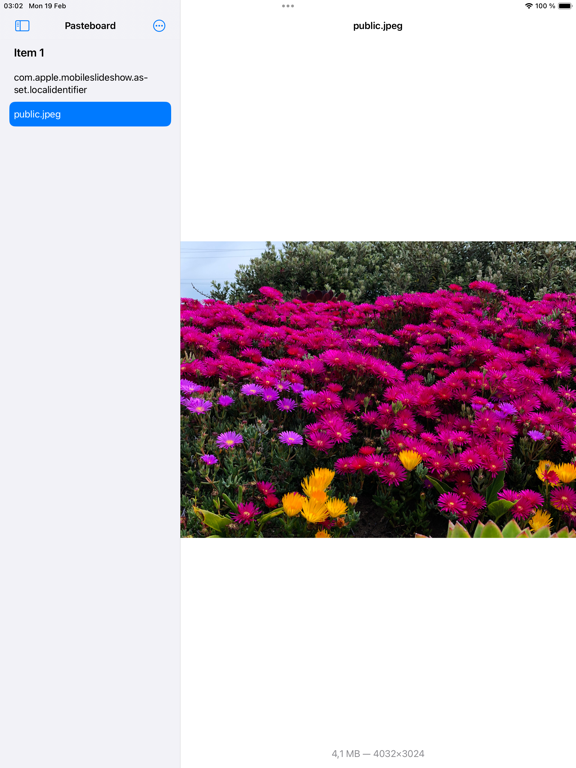Tap the flower field image preview

pos(378,389)
